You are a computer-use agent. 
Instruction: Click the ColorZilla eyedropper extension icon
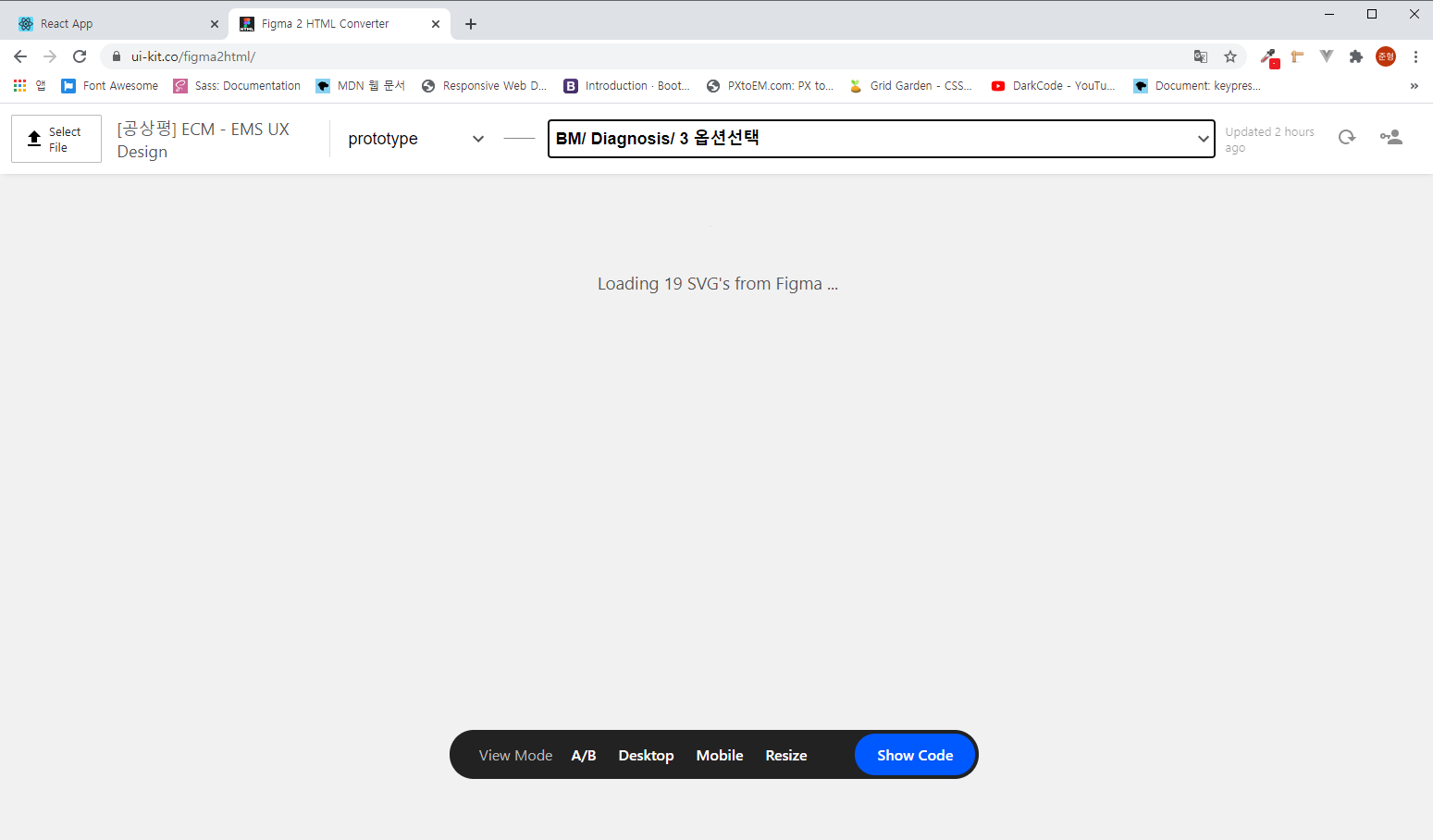coord(1269,56)
